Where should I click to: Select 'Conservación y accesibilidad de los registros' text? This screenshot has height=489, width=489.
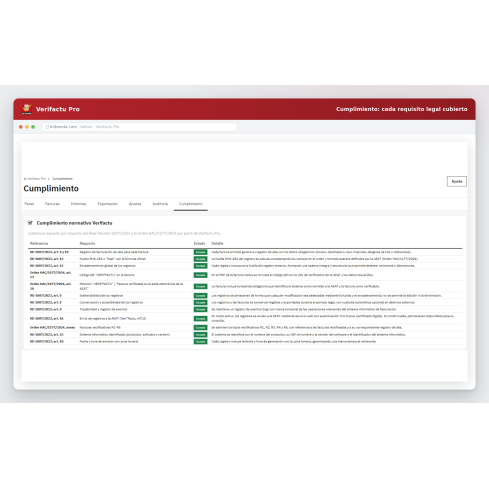click(x=111, y=302)
